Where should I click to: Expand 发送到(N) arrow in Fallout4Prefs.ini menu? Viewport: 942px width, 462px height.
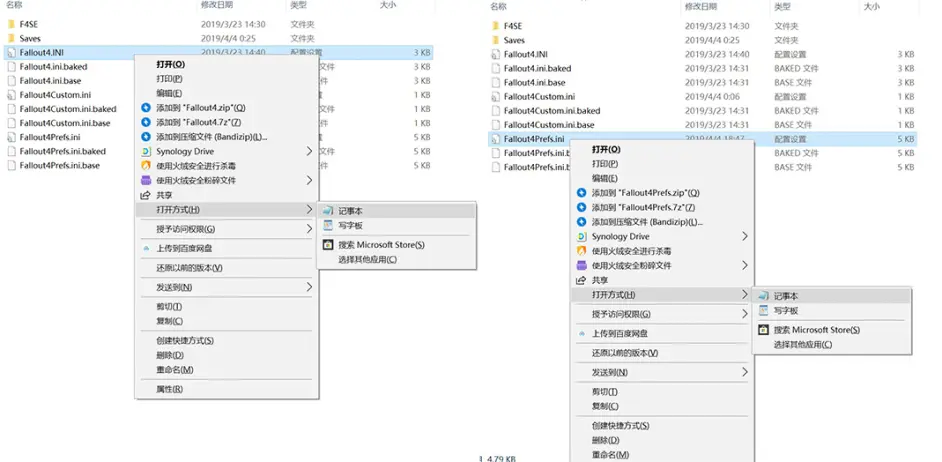click(x=745, y=372)
